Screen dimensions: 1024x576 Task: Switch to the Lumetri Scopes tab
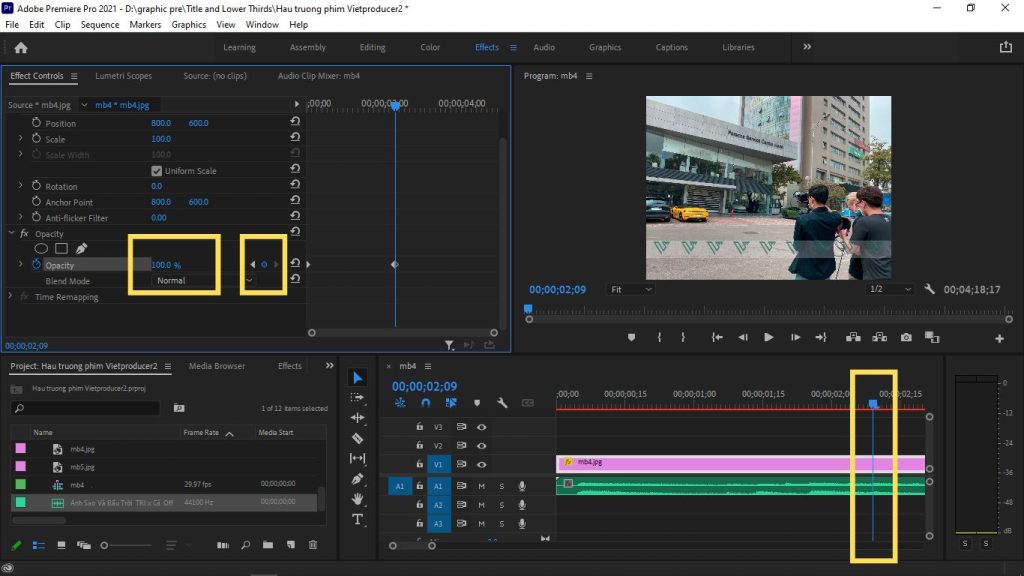click(x=123, y=76)
